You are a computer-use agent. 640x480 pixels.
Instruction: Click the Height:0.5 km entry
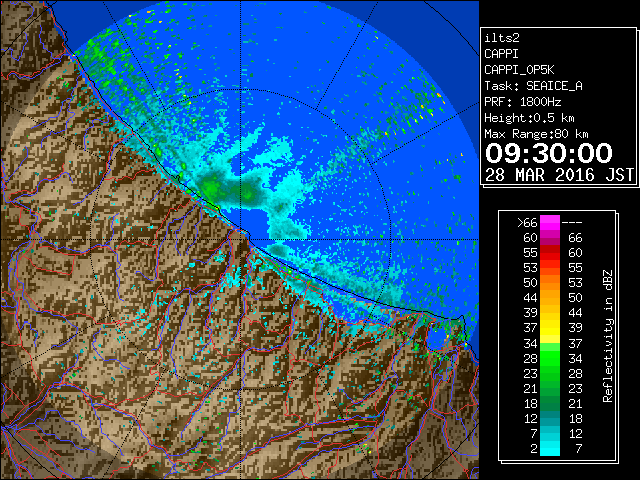529,118
